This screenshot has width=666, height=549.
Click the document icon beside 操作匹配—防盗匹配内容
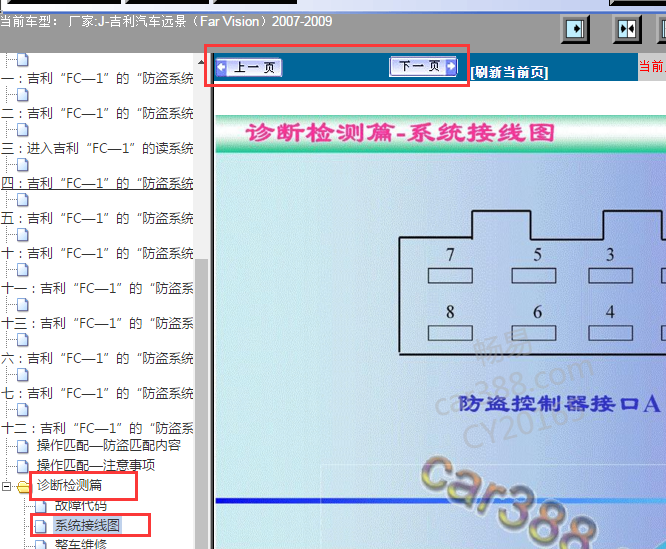pos(23,446)
